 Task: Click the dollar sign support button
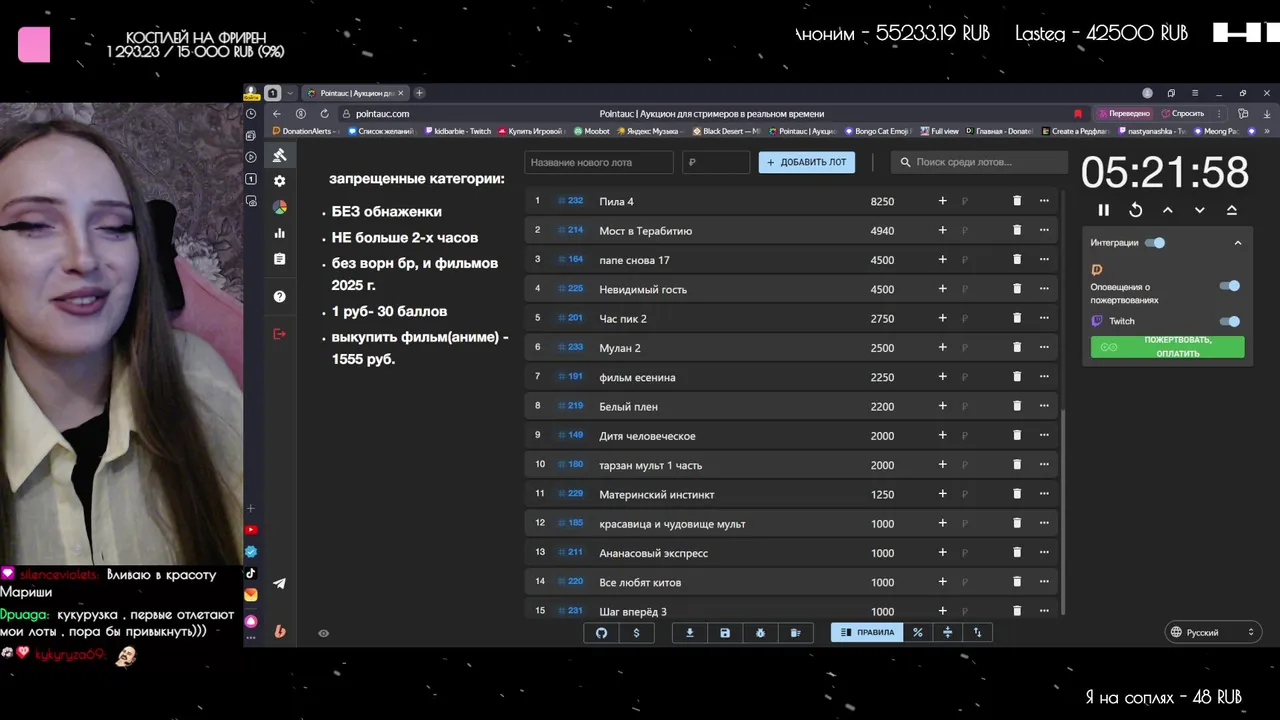click(x=637, y=633)
